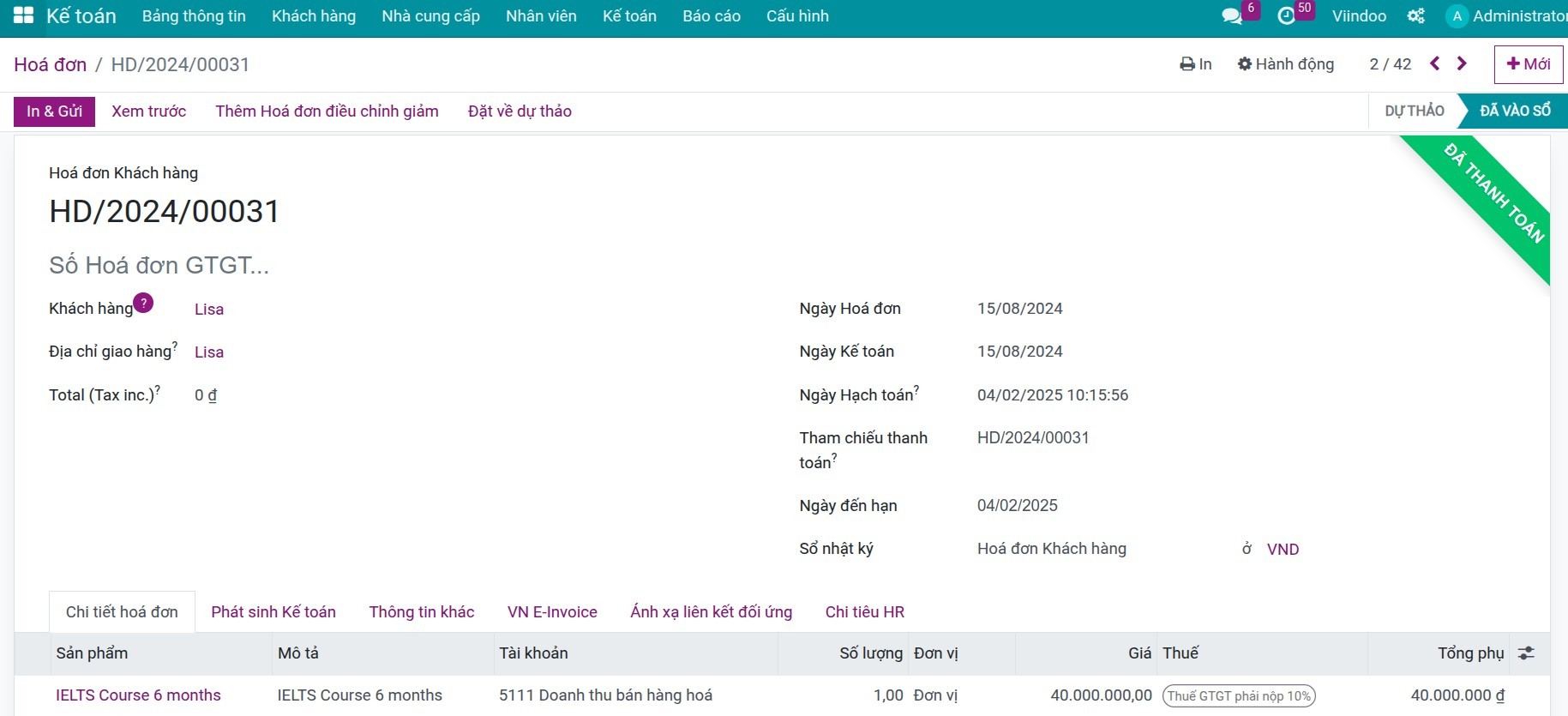The image size is (1568, 716).
Task: Open column options adjust icon
Action: coord(1526,653)
